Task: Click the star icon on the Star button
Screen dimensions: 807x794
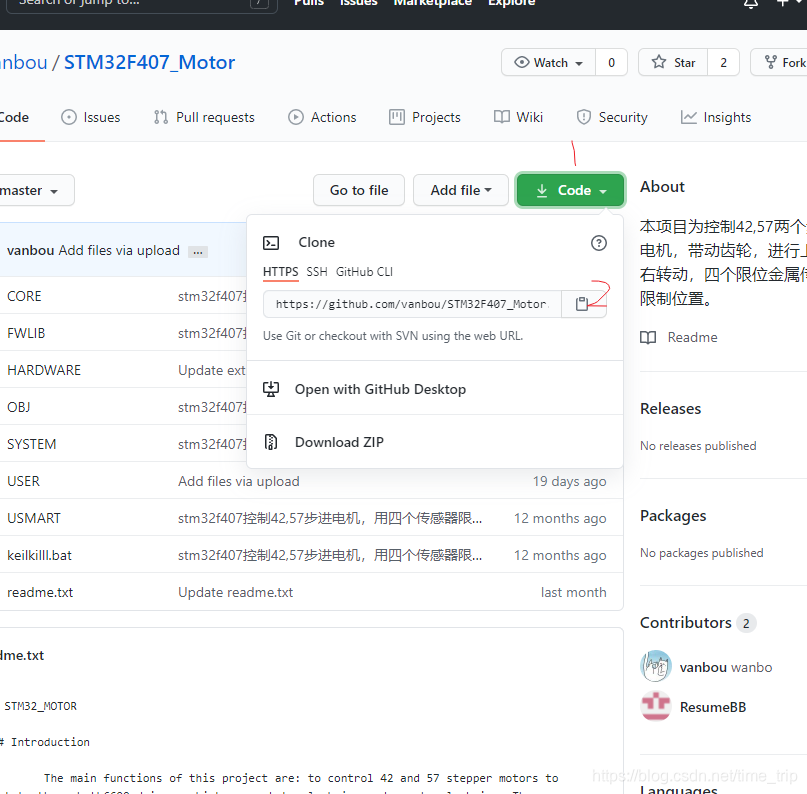Action: tap(659, 62)
